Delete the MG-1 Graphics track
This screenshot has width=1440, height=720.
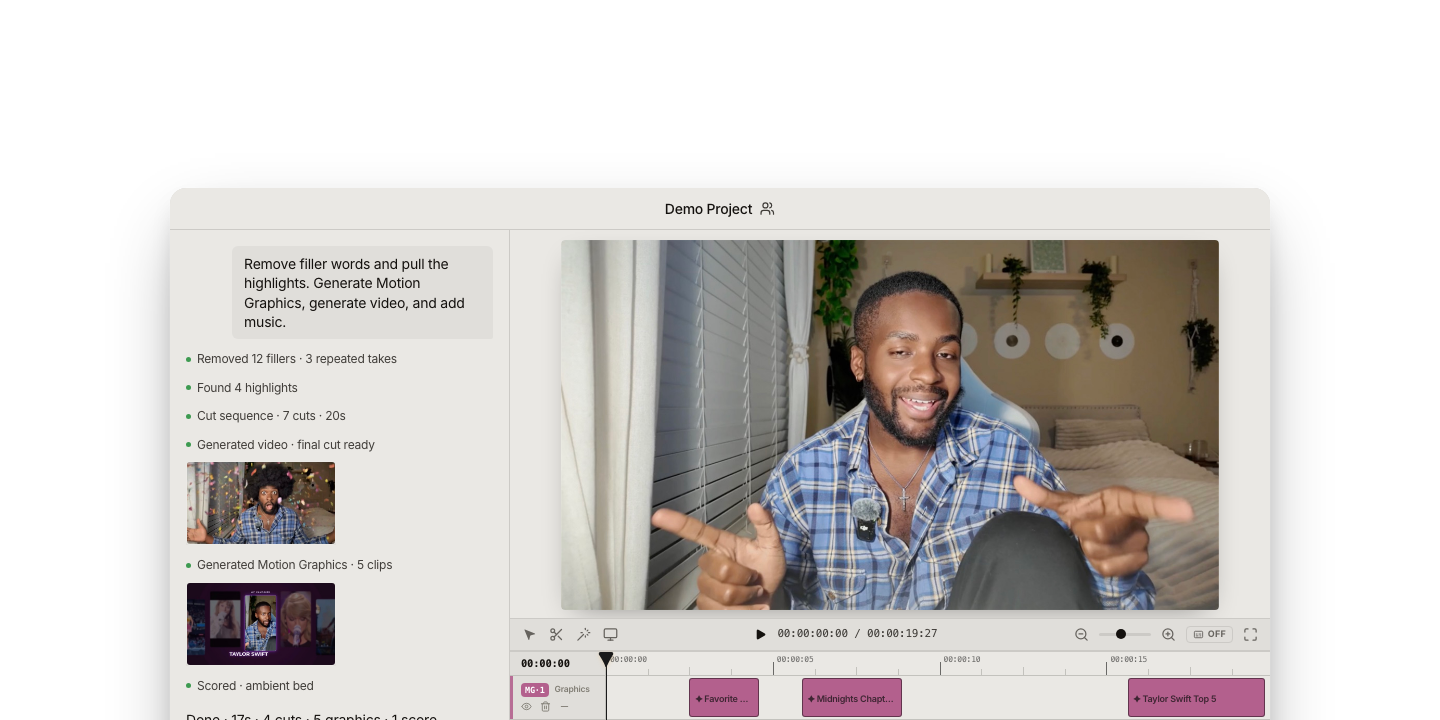pyautogui.click(x=545, y=707)
